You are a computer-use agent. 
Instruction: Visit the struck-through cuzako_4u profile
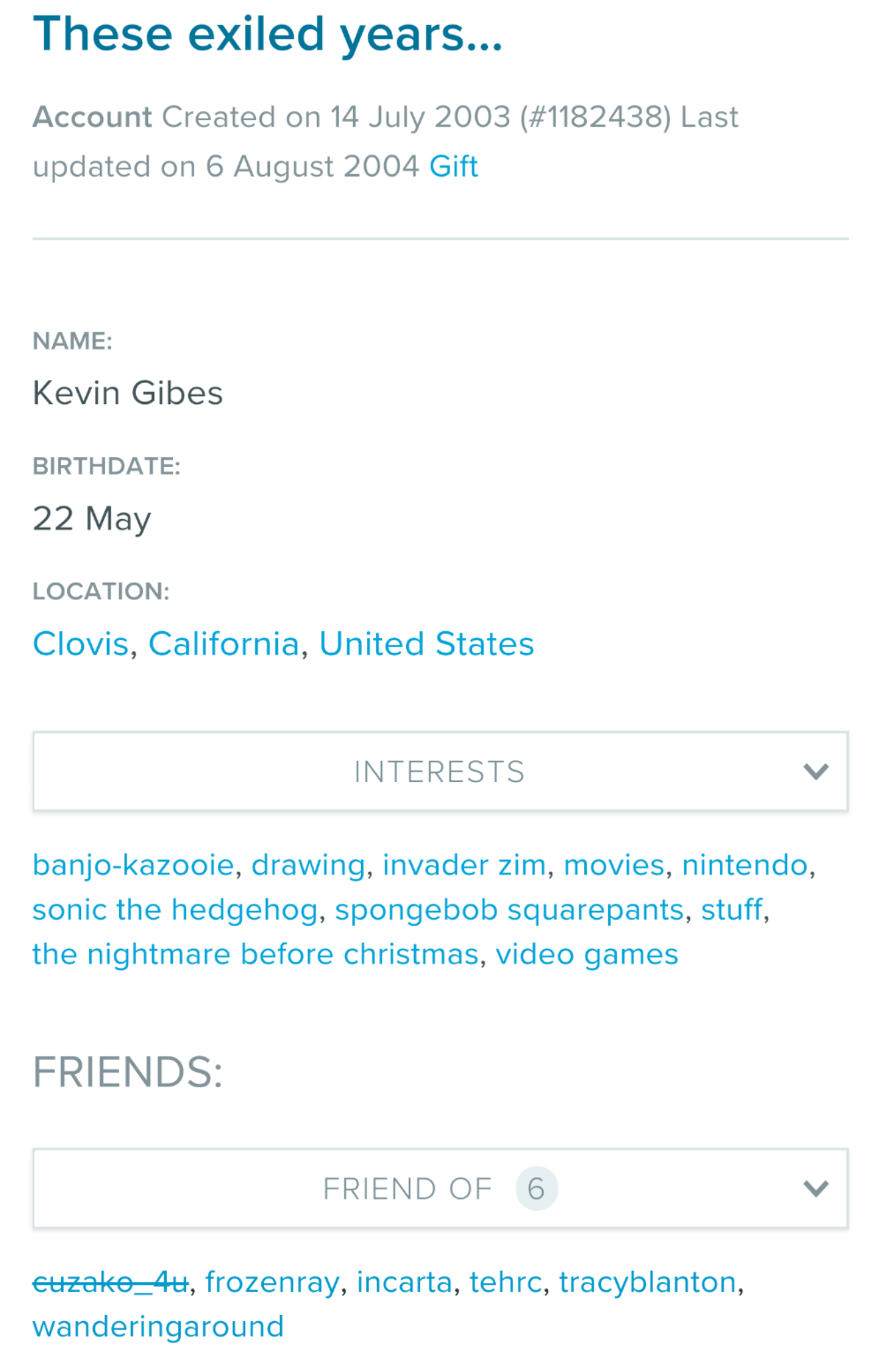point(111,1282)
